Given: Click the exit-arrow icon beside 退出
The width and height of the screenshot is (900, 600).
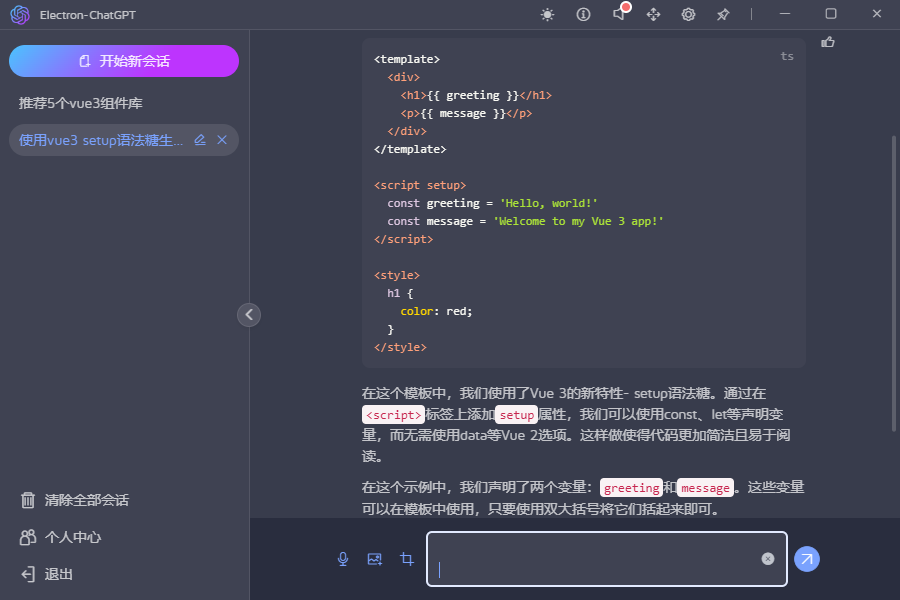Looking at the screenshot, I should tap(28, 574).
